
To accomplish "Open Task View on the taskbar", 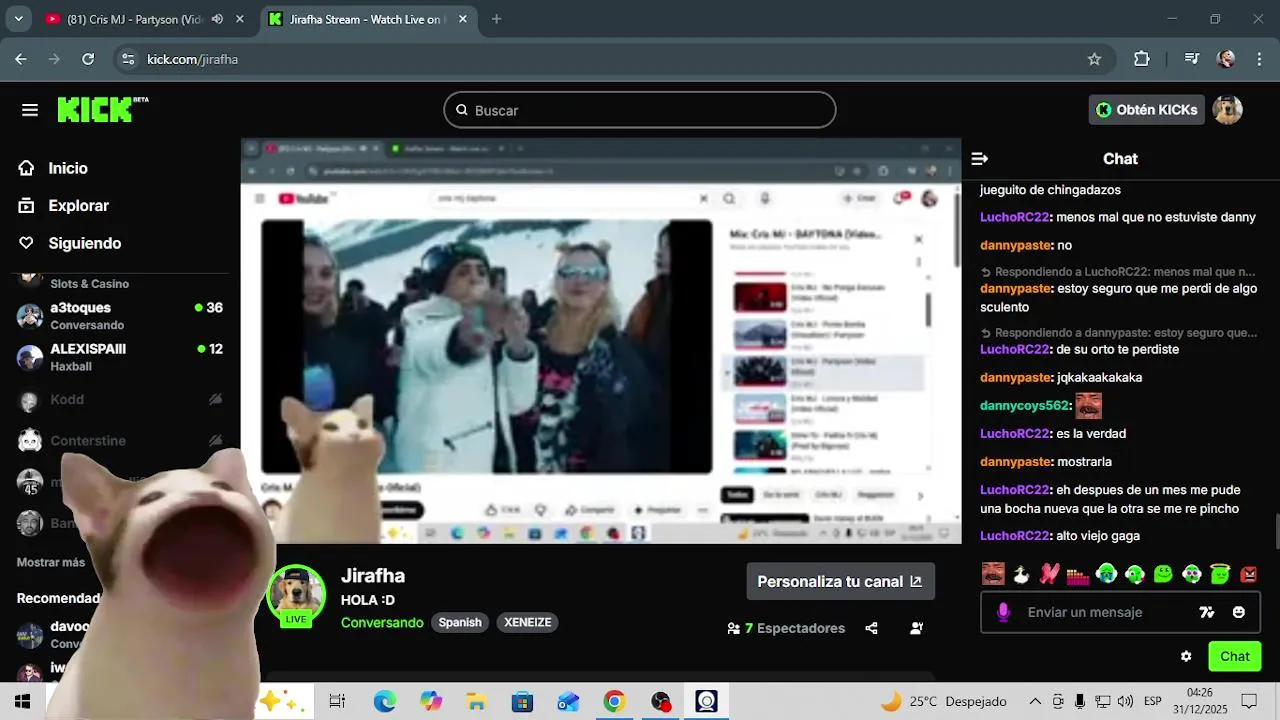I will (x=337, y=702).
